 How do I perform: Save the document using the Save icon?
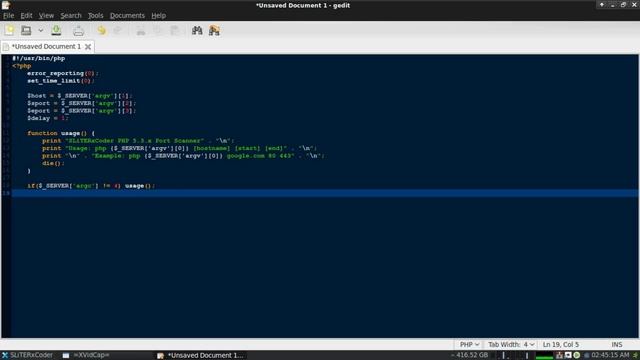(x=56, y=30)
